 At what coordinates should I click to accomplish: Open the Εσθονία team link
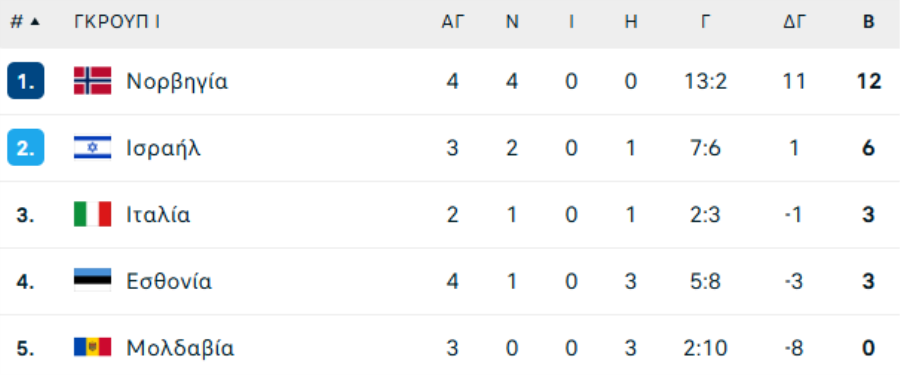click(x=169, y=281)
